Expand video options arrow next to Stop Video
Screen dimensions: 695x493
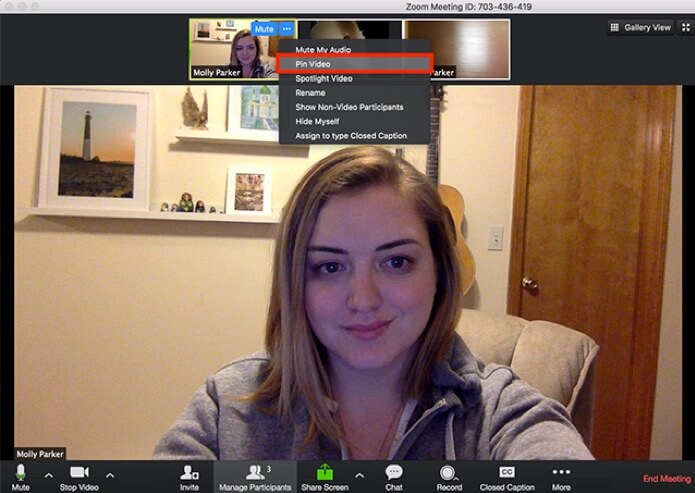(x=110, y=474)
